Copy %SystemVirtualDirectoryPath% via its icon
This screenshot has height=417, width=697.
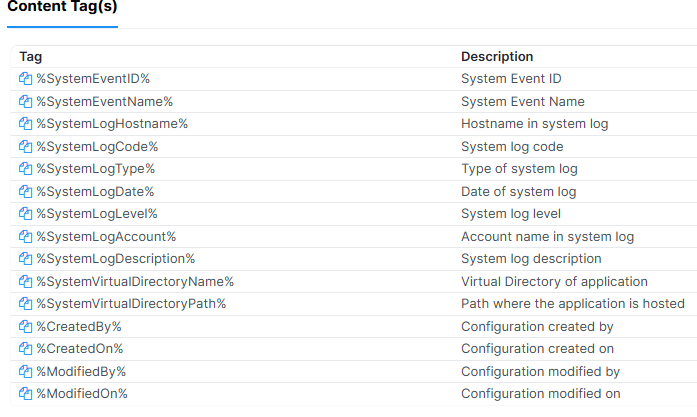[x=26, y=304]
